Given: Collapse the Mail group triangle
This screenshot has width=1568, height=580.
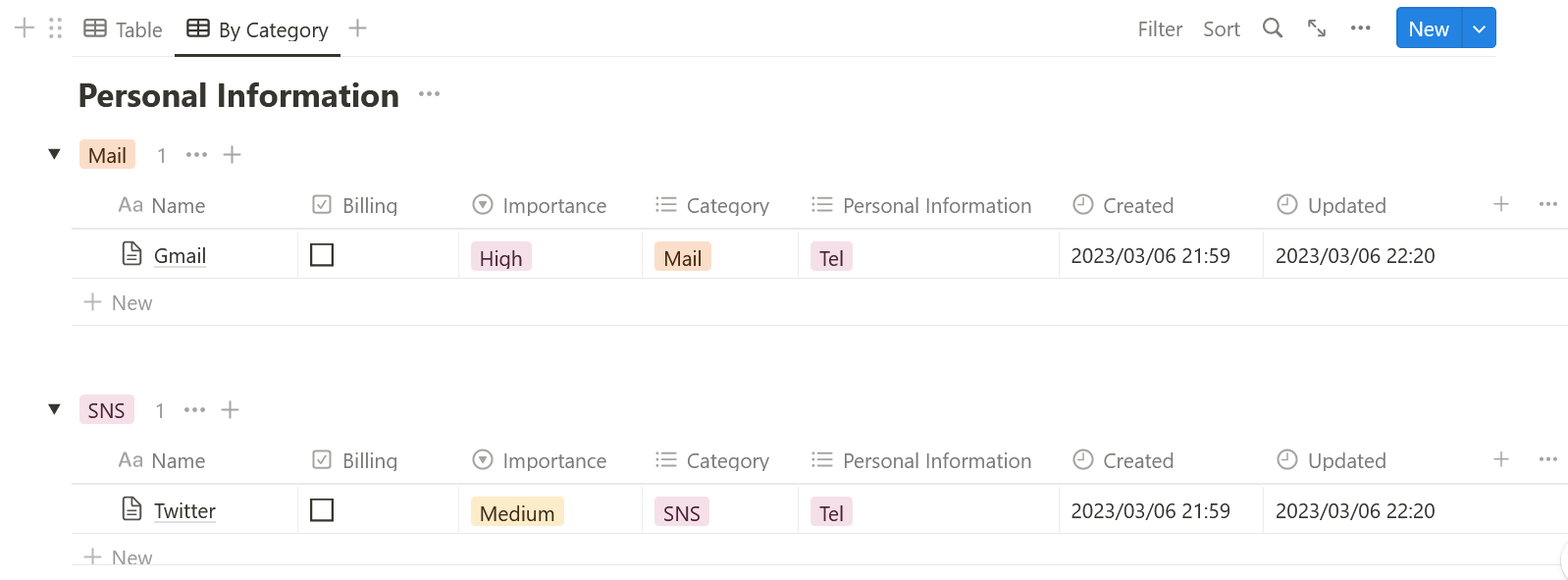Looking at the screenshot, I should pyautogui.click(x=55, y=154).
